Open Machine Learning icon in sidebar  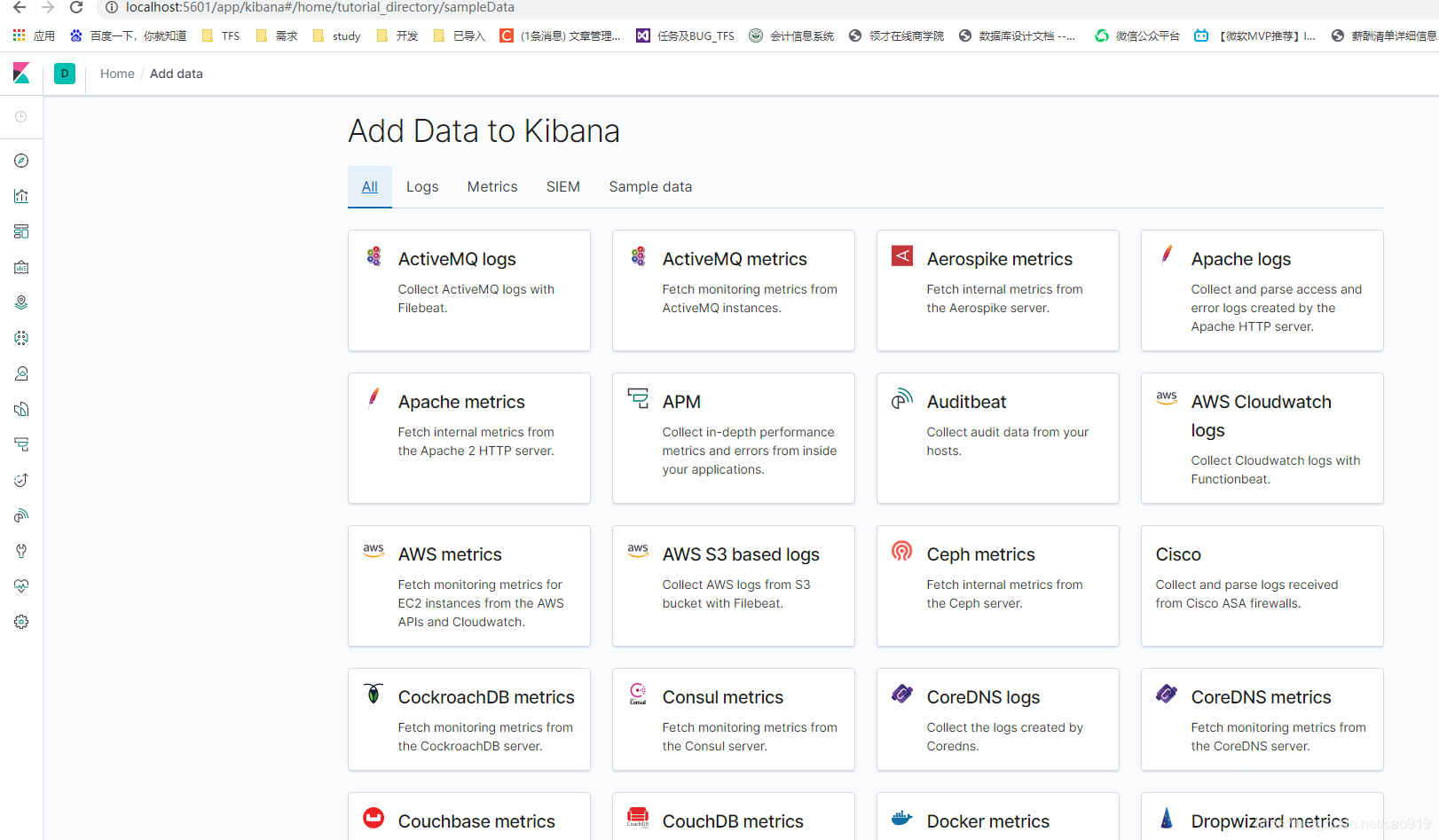[x=21, y=338]
